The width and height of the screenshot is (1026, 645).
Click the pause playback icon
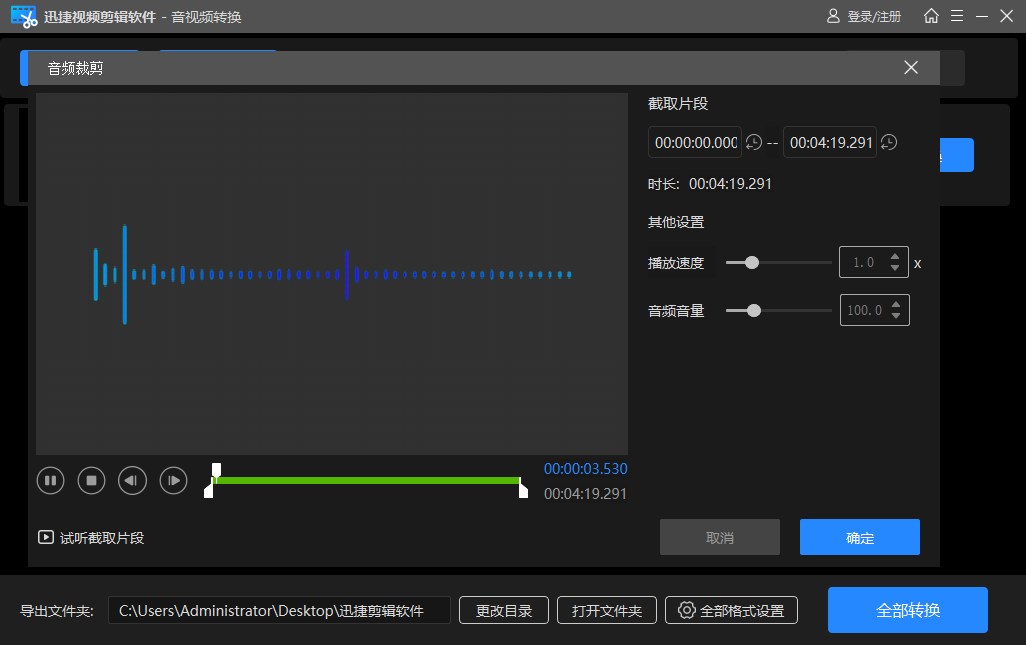click(50, 480)
